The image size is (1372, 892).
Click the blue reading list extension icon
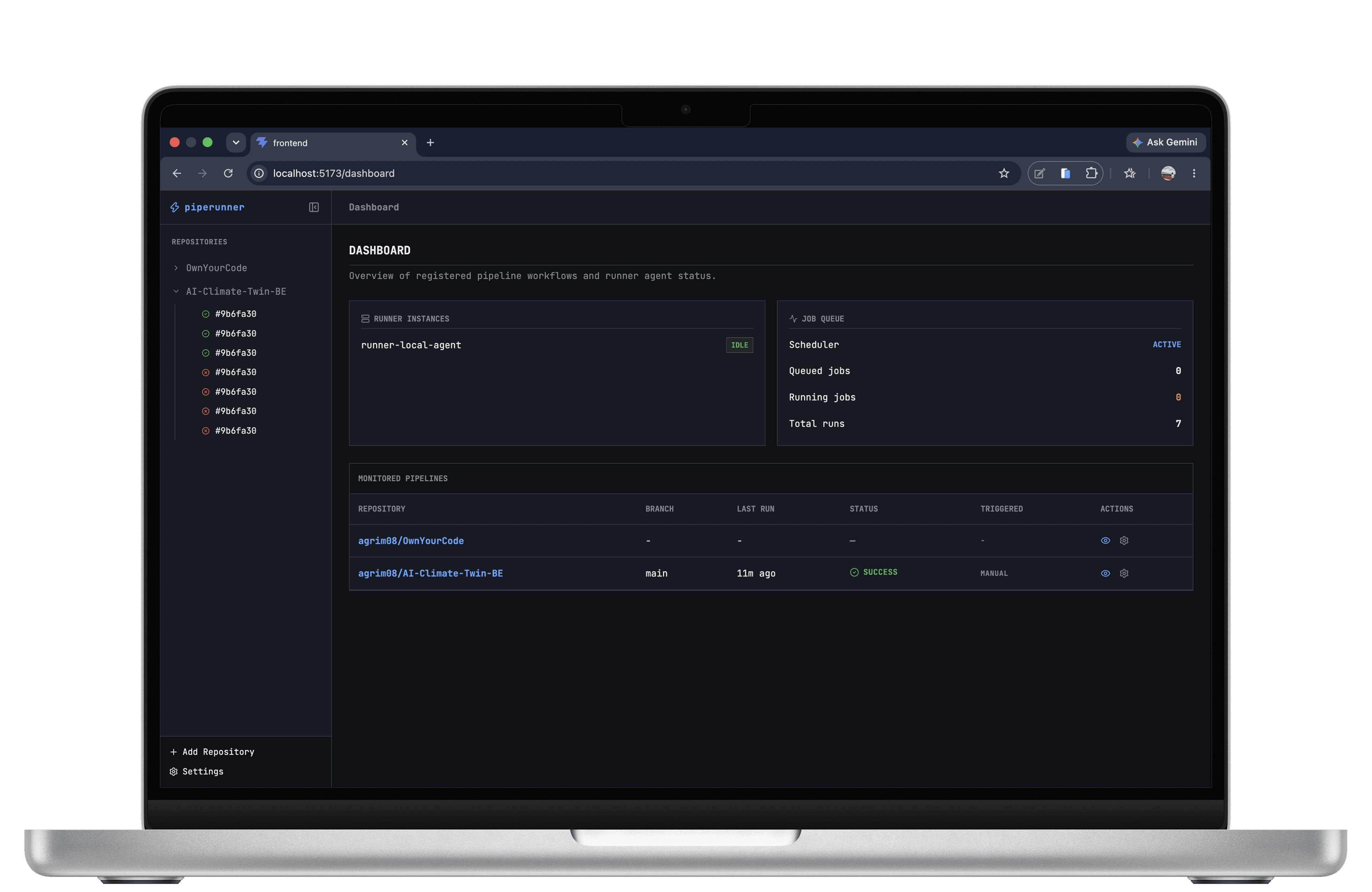click(1065, 174)
